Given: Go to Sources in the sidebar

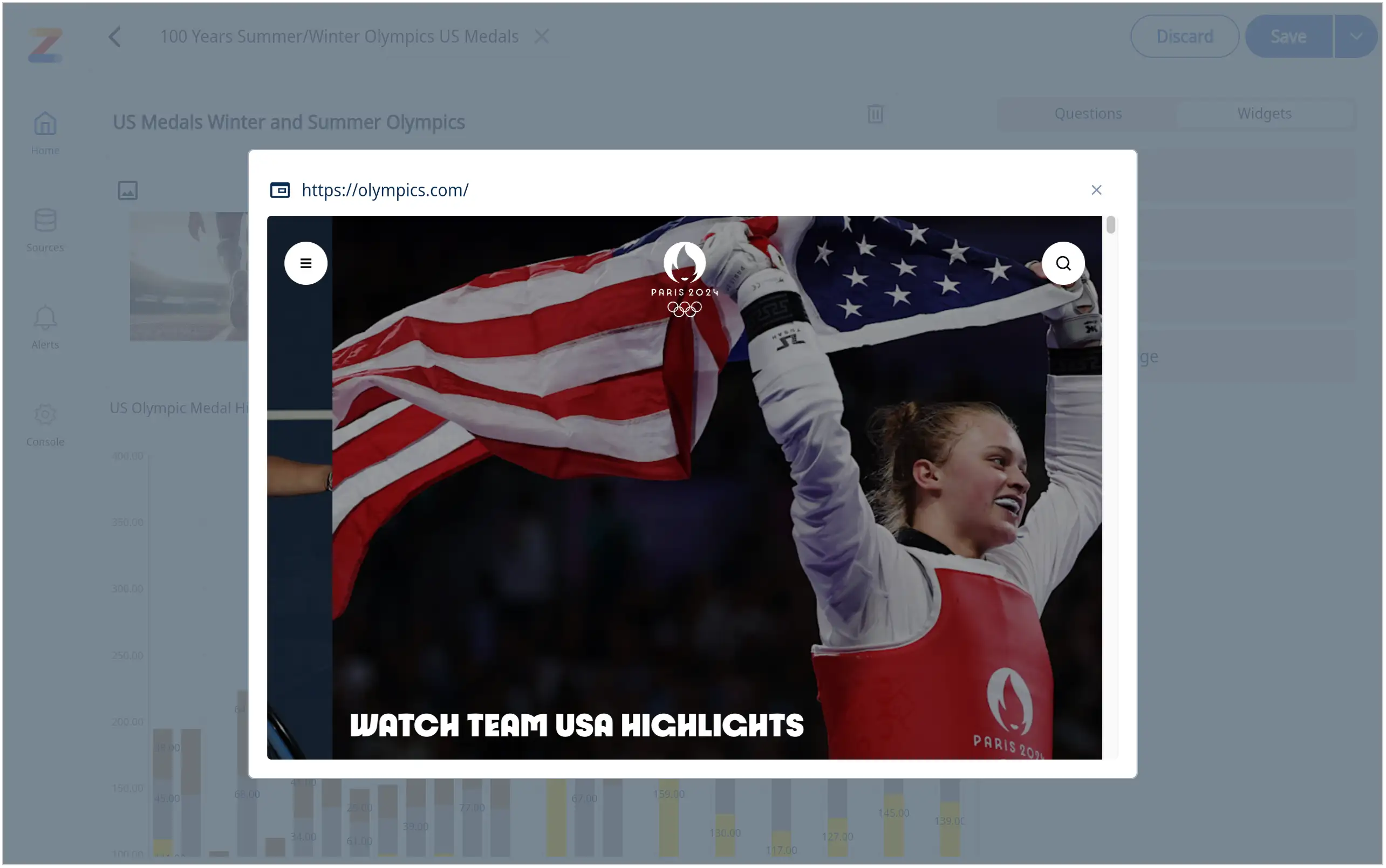Looking at the screenshot, I should coord(45,230).
